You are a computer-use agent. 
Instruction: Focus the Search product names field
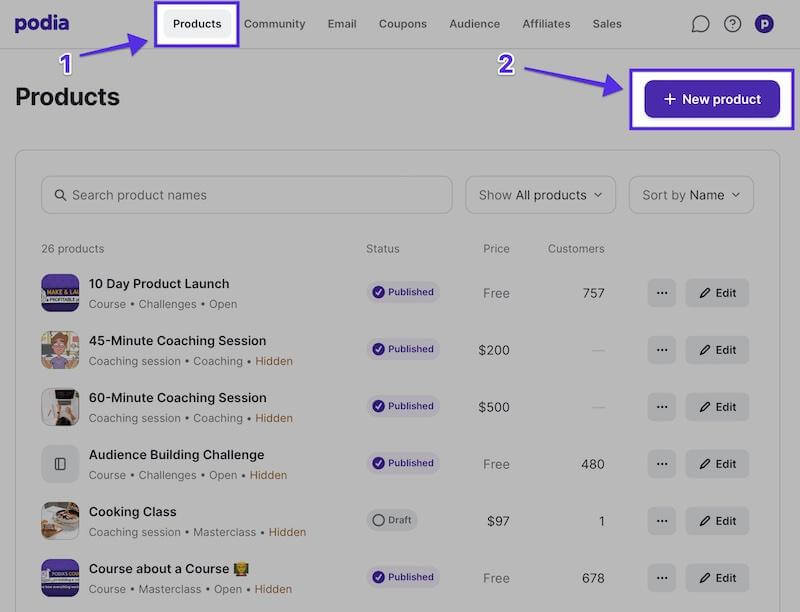pos(246,195)
